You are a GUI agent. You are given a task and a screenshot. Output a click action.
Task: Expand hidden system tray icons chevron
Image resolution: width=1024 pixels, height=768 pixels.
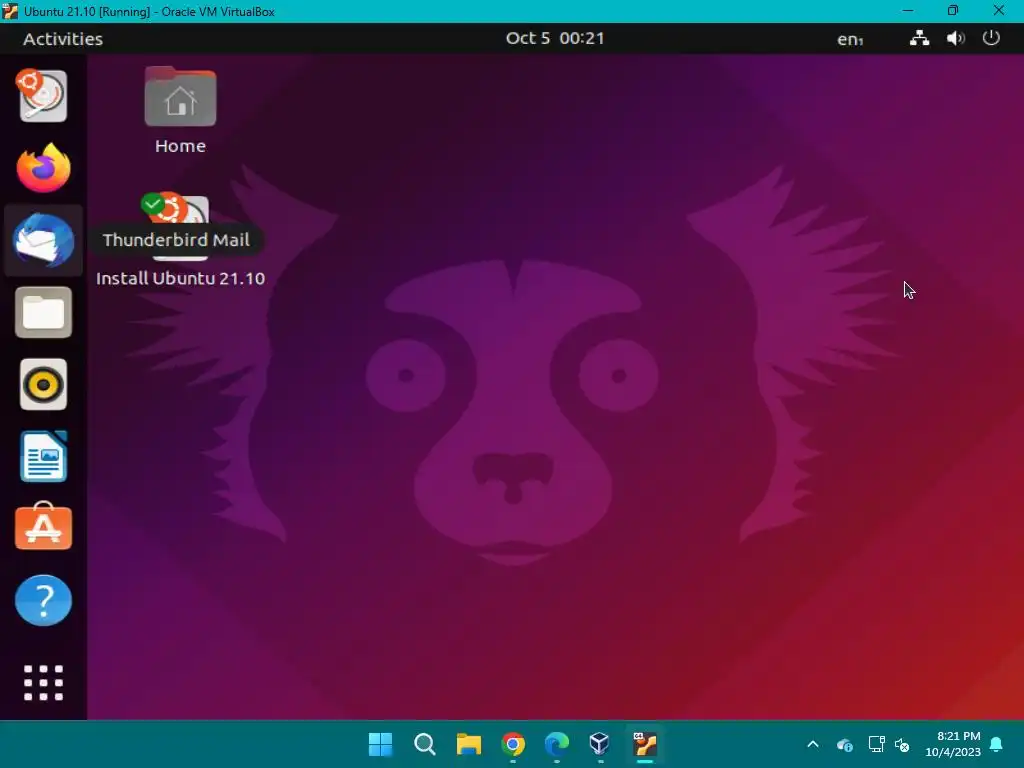point(813,744)
